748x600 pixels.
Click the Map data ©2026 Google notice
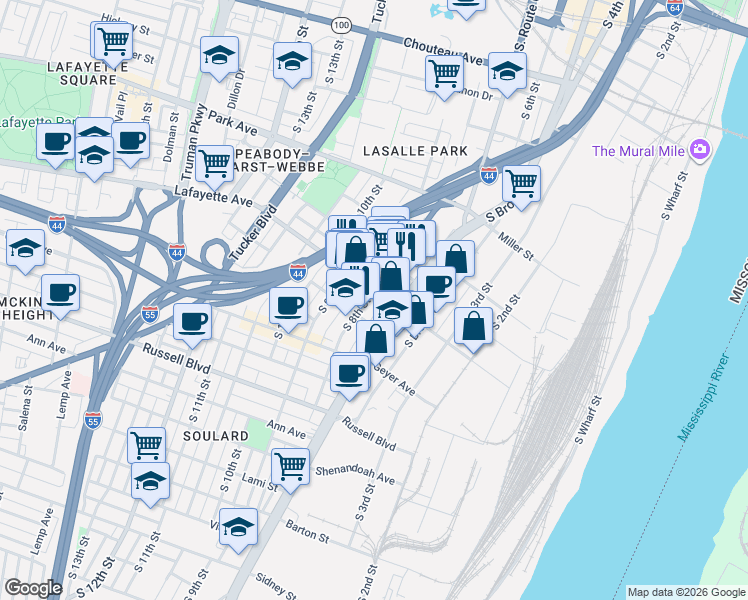click(x=686, y=593)
